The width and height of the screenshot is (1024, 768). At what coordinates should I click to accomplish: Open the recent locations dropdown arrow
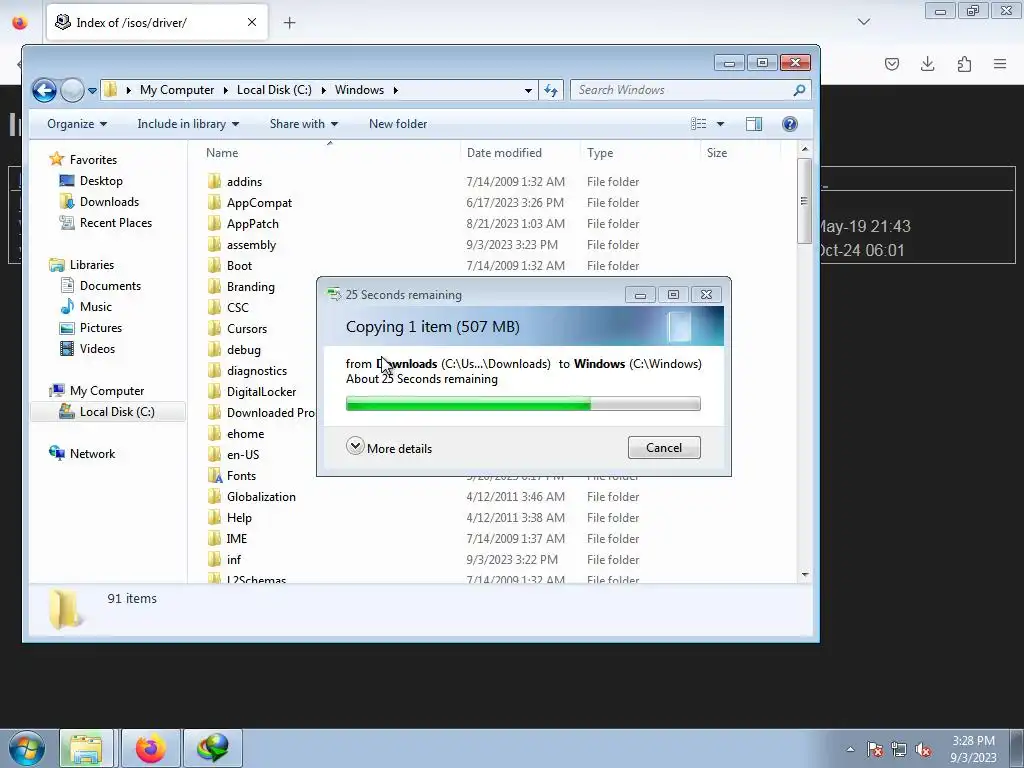click(x=92, y=90)
